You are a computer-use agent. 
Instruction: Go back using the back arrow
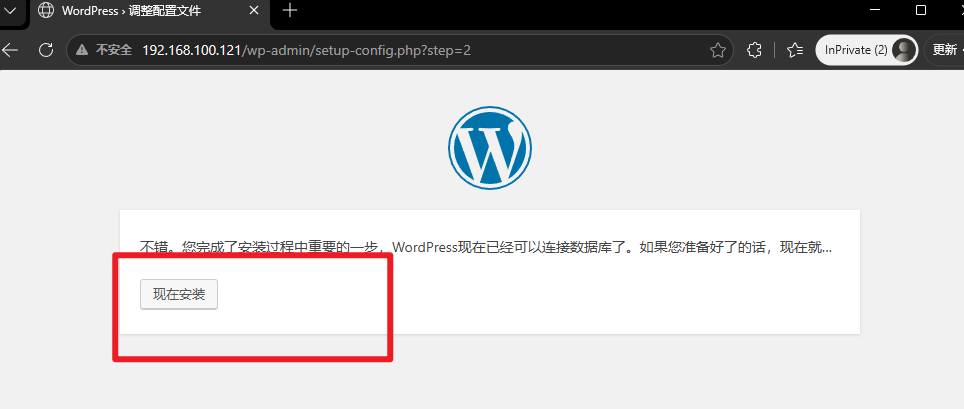coord(10,50)
